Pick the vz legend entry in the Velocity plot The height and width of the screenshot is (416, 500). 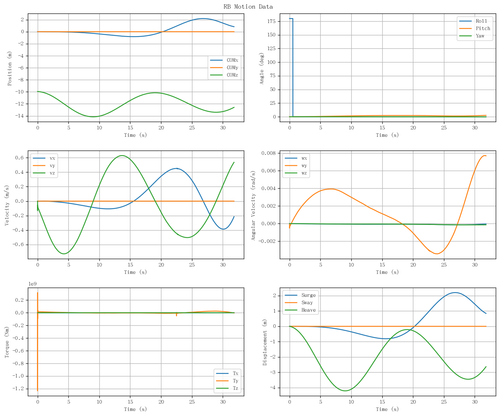(x=44, y=173)
